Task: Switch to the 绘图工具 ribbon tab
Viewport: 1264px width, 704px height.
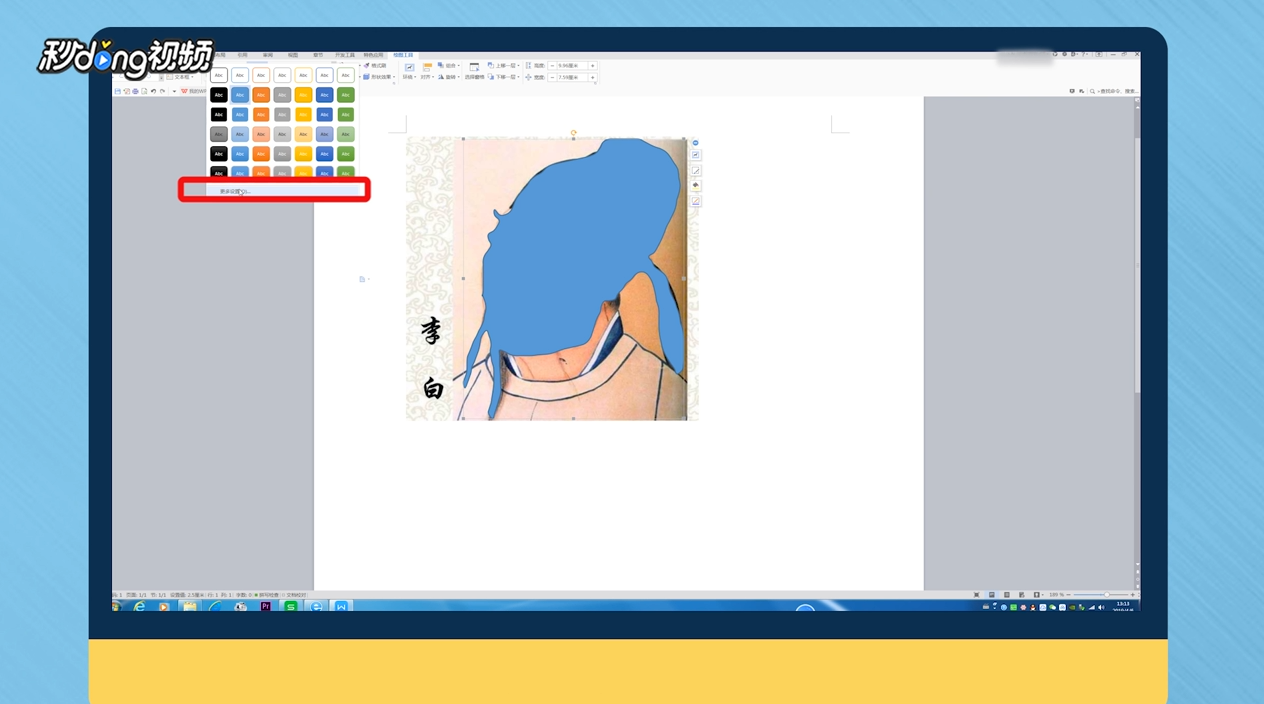Action: click(x=403, y=55)
